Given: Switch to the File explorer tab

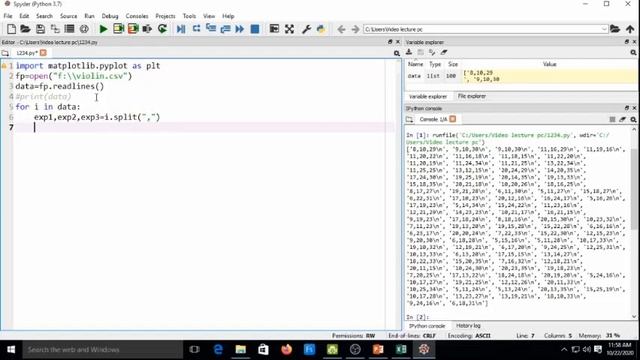Looking at the screenshot, I should tap(471, 96).
